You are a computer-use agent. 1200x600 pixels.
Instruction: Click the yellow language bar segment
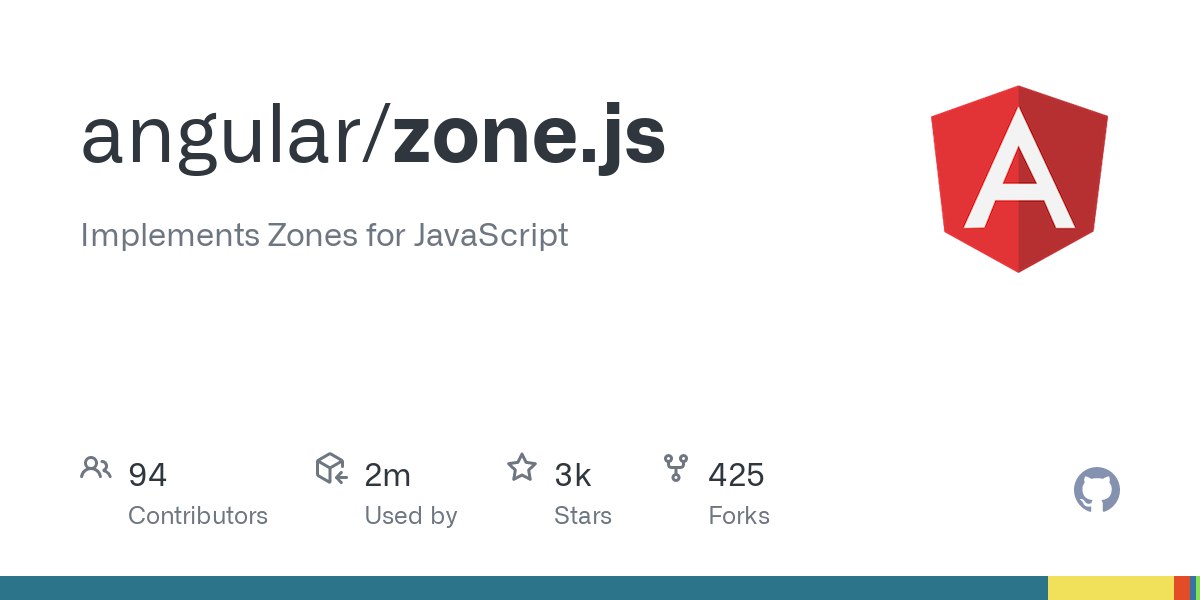pos(1110,588)
